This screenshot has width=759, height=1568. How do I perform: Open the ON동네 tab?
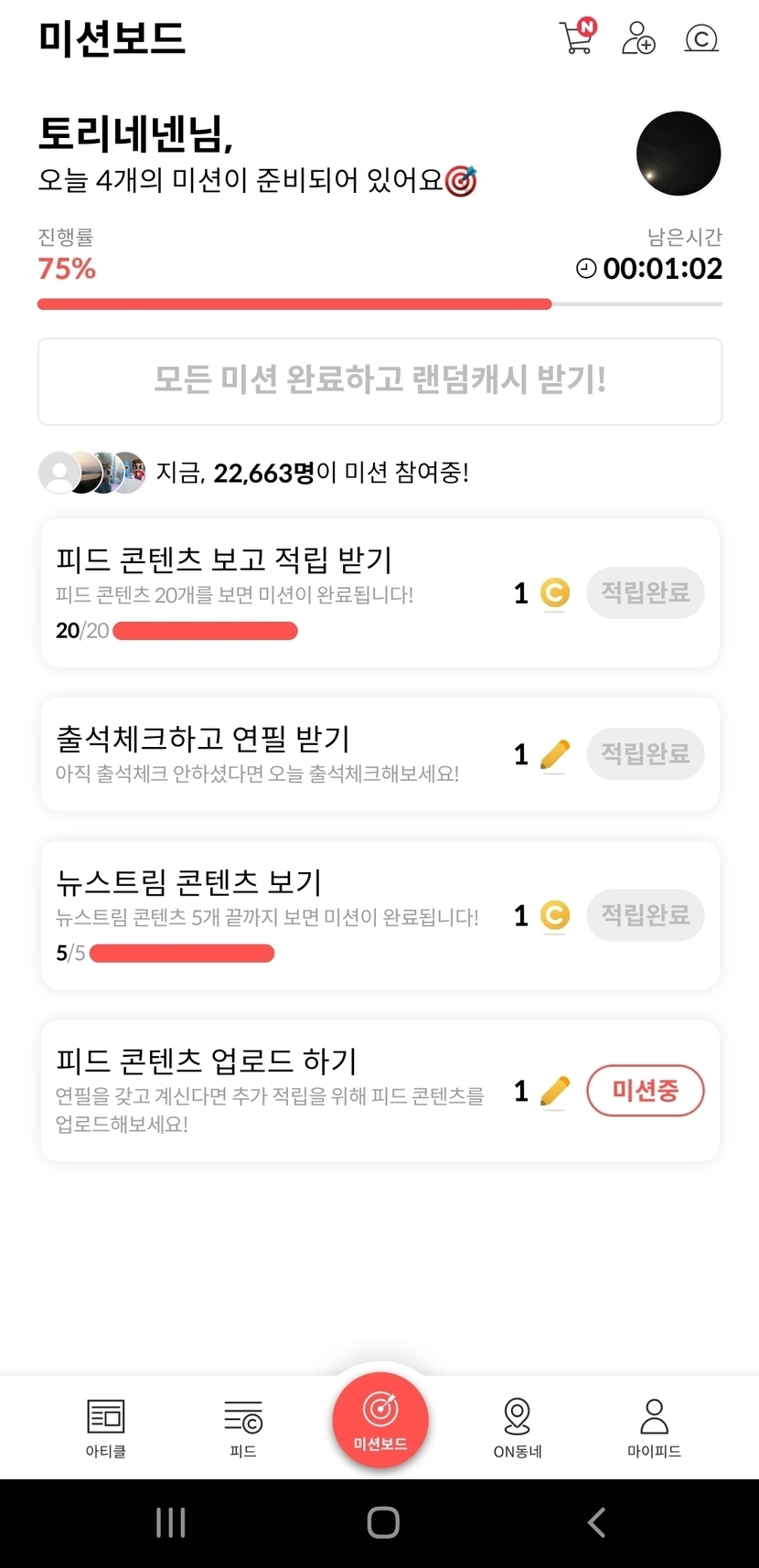tap(518, 1426)
